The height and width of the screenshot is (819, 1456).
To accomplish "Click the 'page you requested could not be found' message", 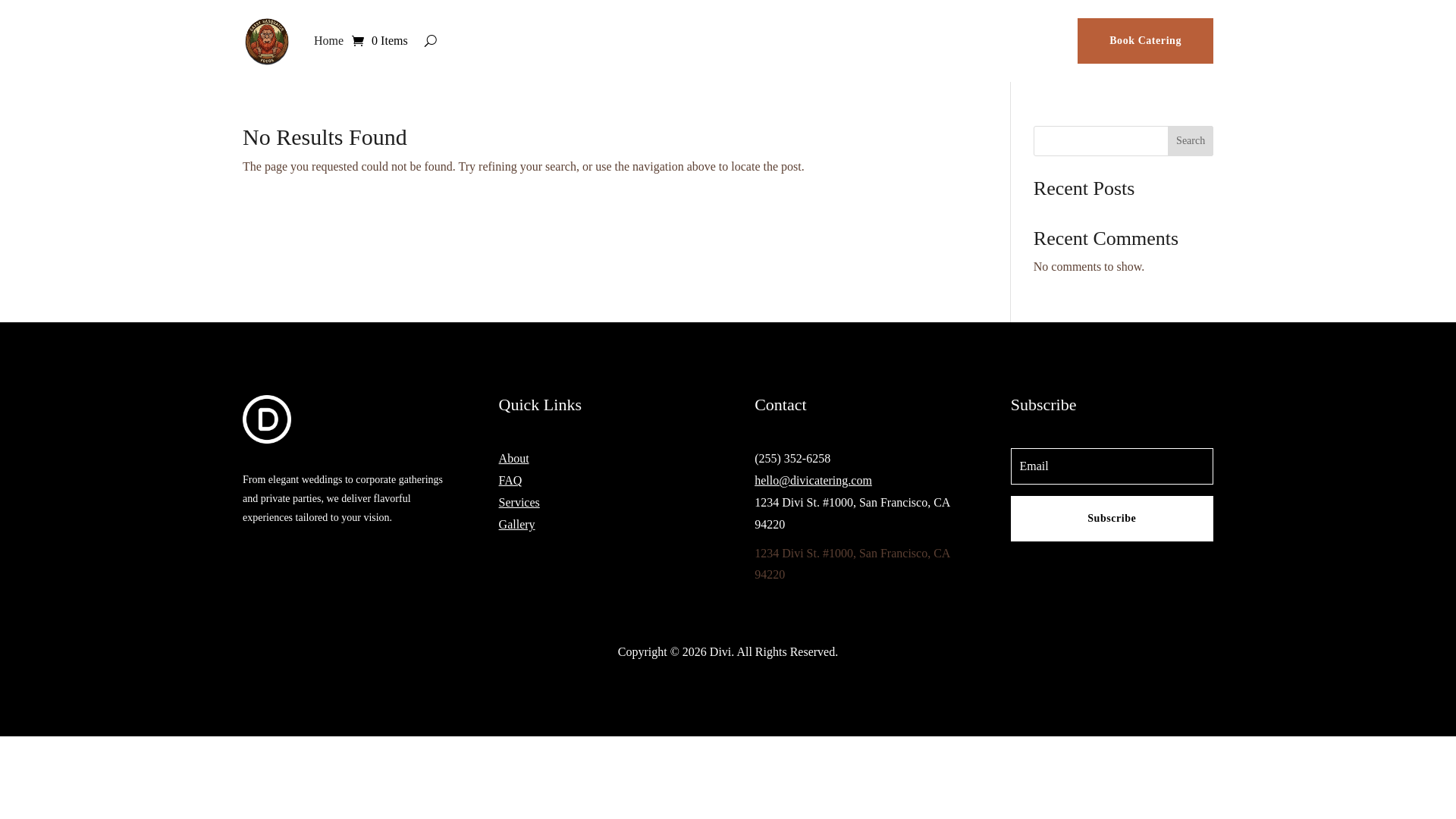I will [x=523, y=167].
